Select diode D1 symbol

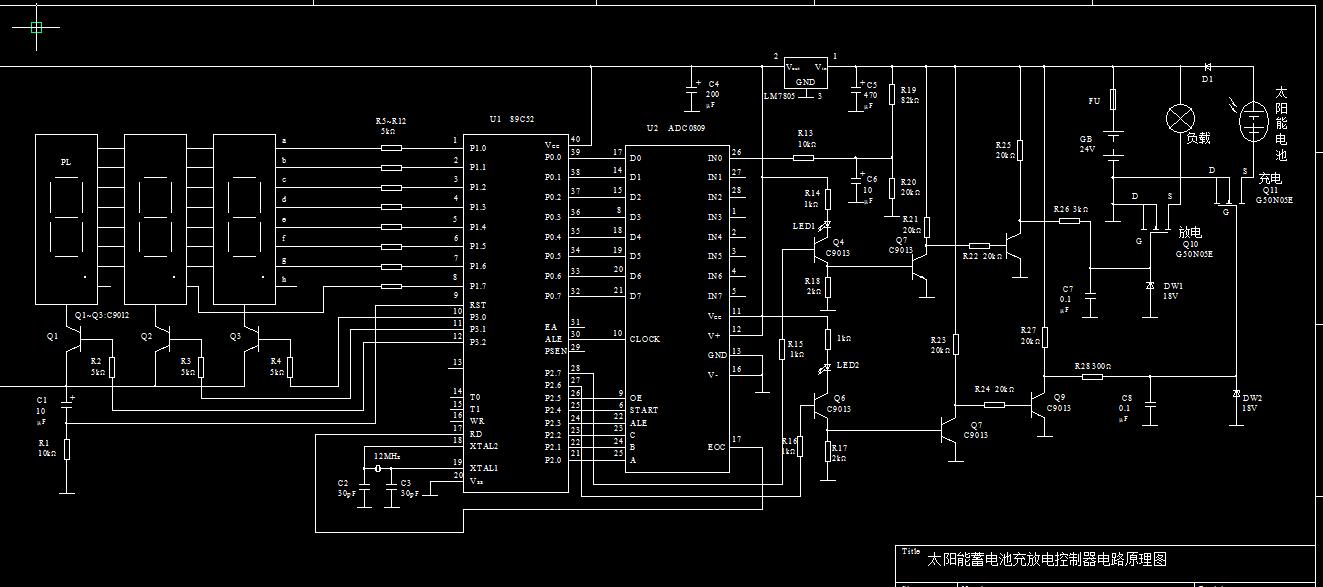[x=1207, y=67]
